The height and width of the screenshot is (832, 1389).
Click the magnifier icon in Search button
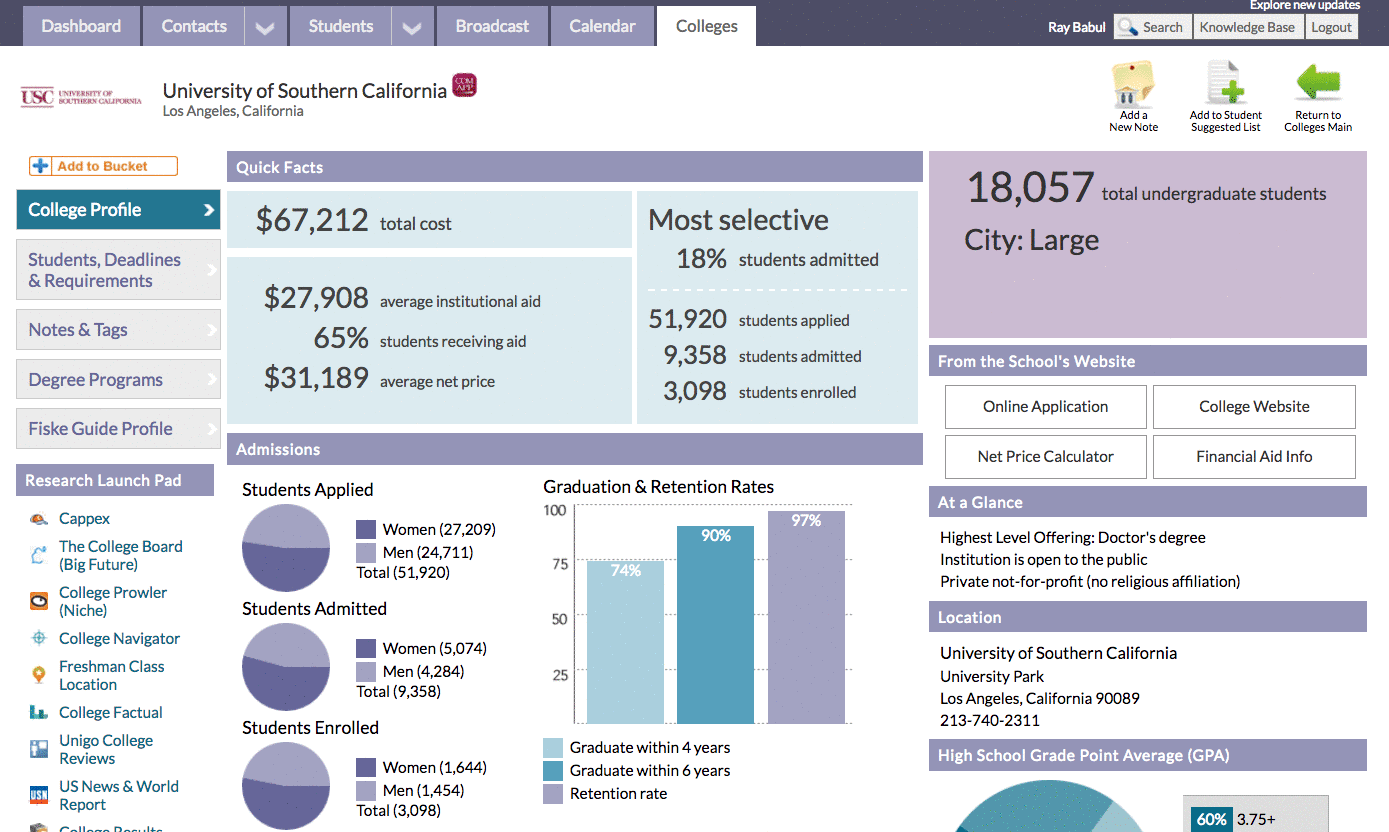coord(1128,28)
